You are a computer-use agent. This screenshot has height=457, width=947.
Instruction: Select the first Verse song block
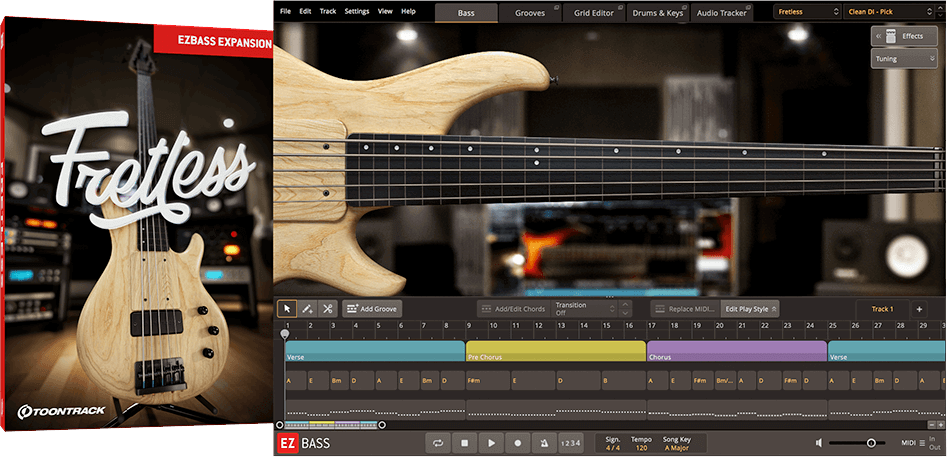pyautogui.click(x=375, y=351)
